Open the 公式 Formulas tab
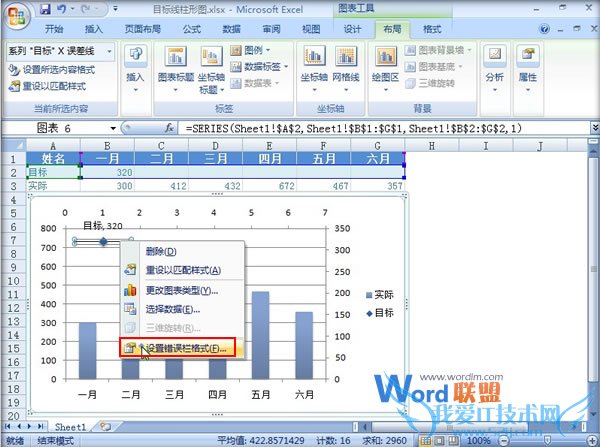Viewport: 600px width, 447px height. 192,29
